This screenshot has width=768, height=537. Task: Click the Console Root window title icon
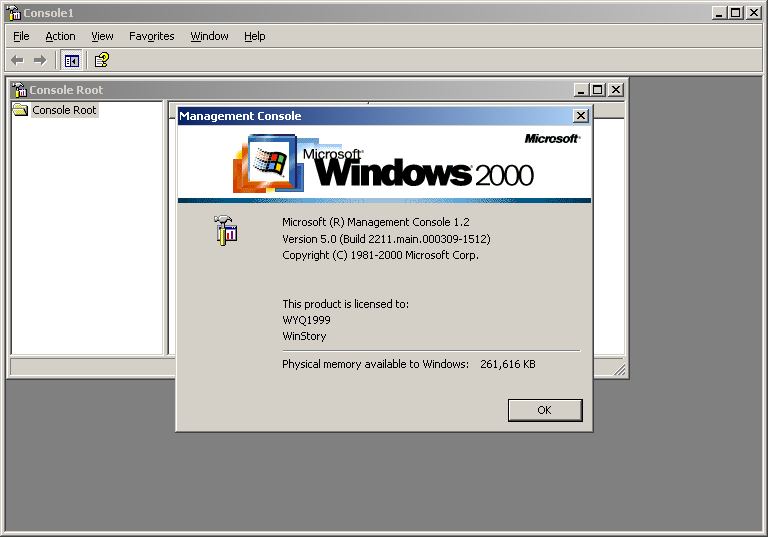coord(20,90)
